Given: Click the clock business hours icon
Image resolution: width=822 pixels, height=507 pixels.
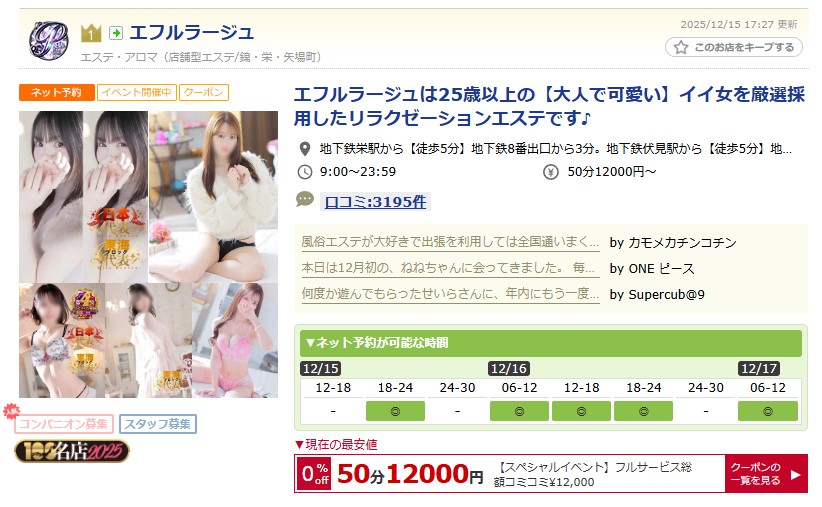Looking at the screenshot, I should pyautogui.click(x=305, y=172).
